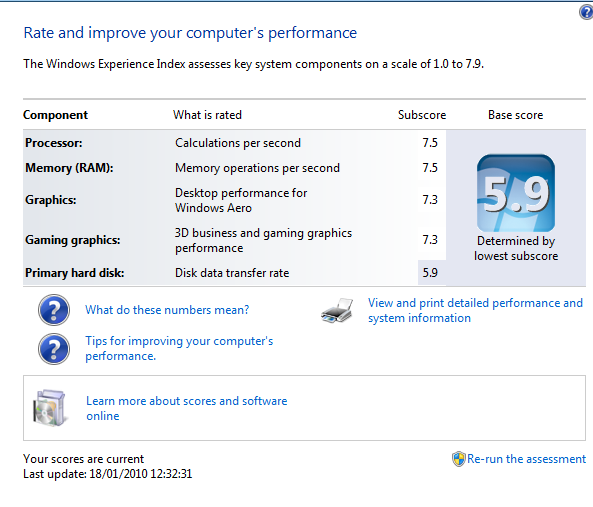Click the Gaming graphics subscore 7.3

[x=430, y=240]
